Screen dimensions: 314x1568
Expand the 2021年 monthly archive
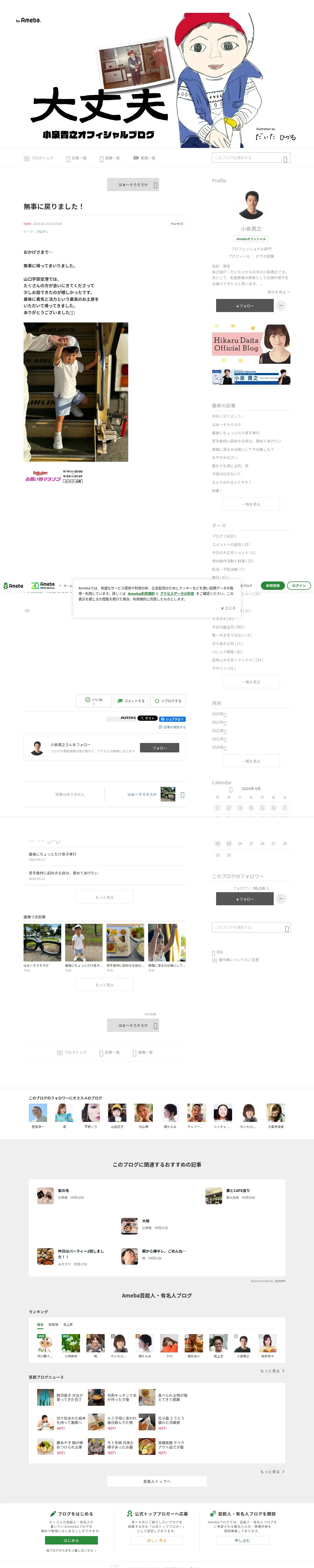[219, 739]
